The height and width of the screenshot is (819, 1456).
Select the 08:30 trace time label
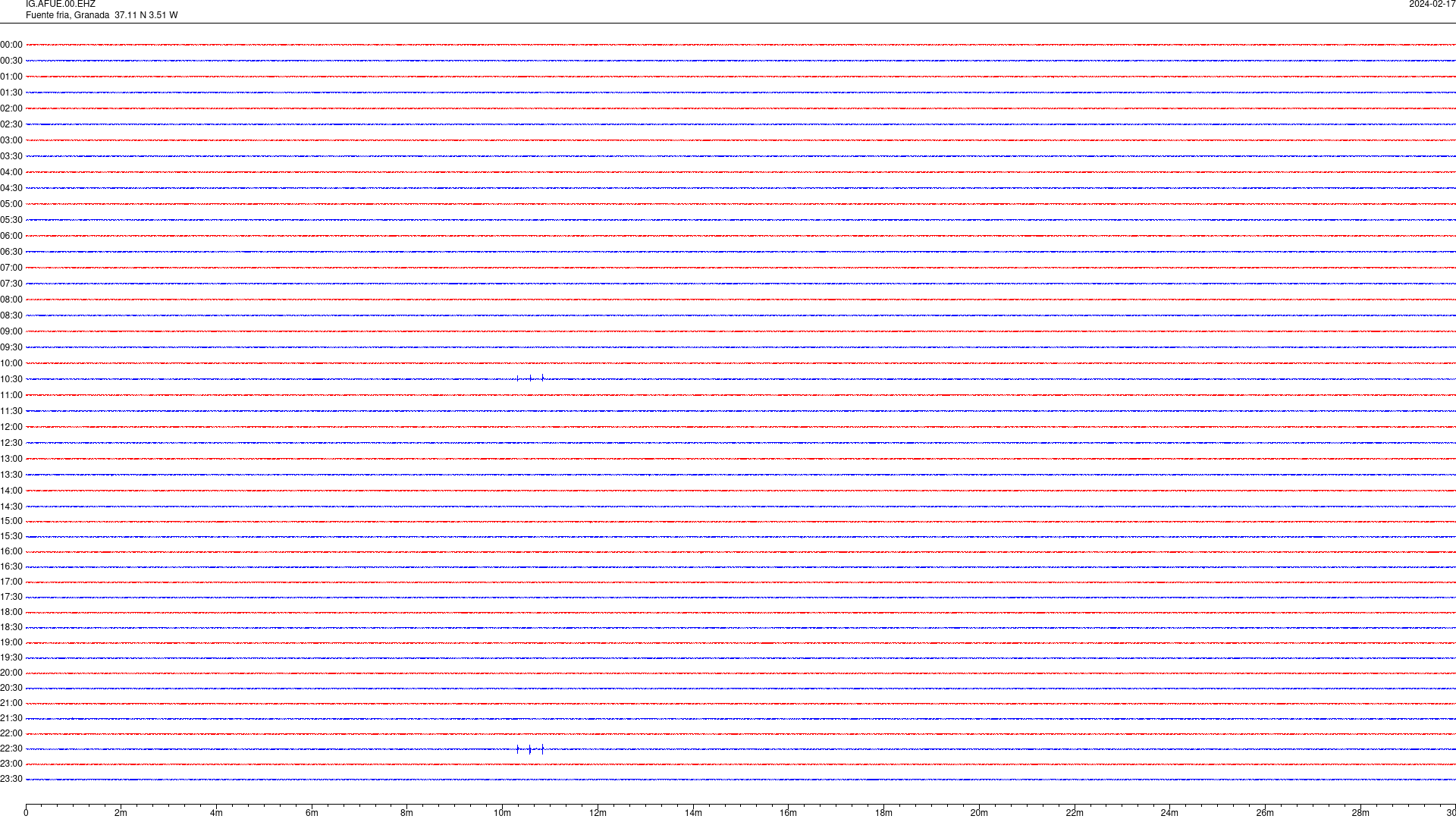(11, 315)
